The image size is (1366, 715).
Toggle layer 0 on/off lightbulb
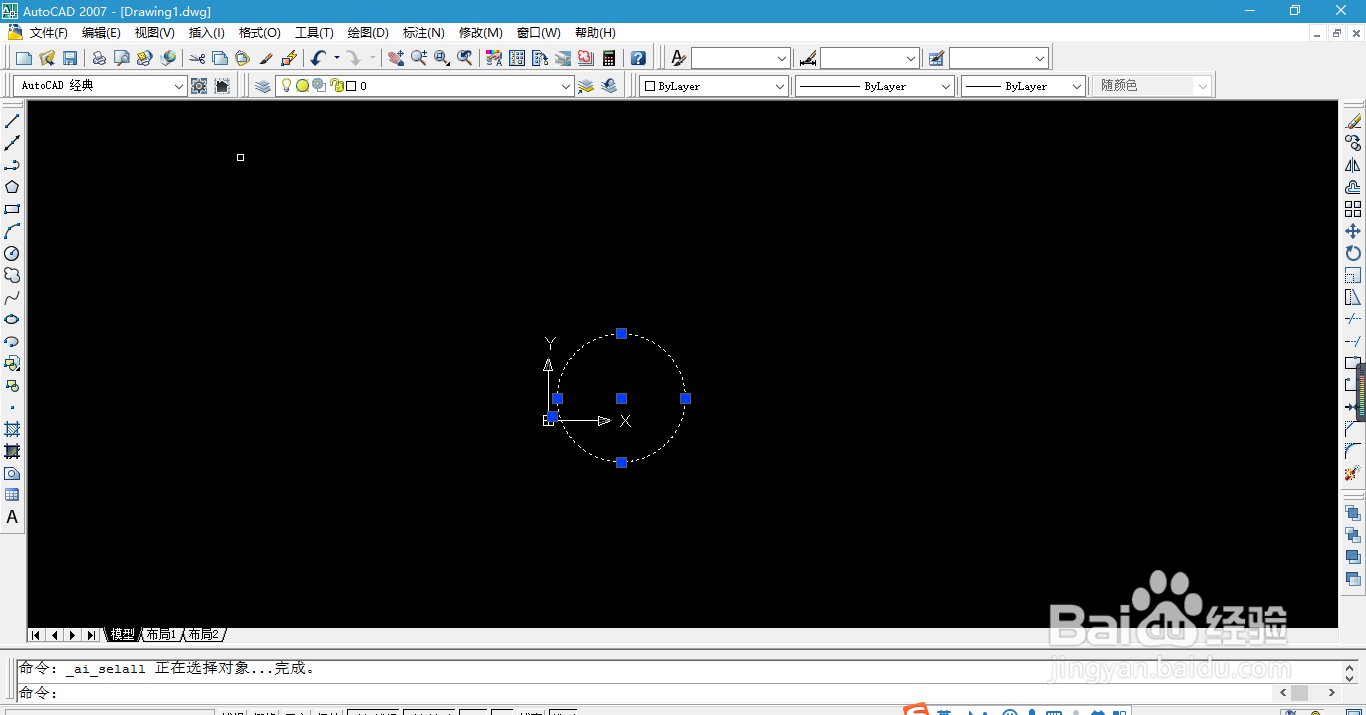[x=286, y=86]
